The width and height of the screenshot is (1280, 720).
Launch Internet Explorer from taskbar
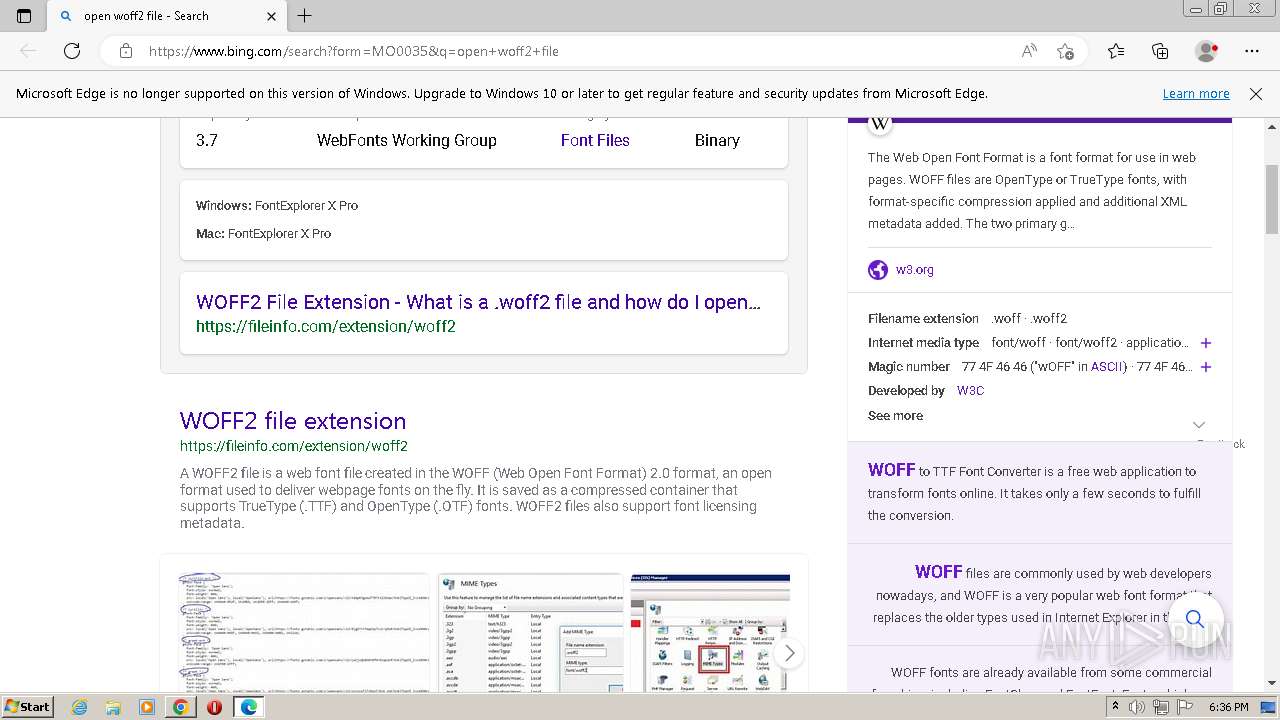tap(80, 707)
